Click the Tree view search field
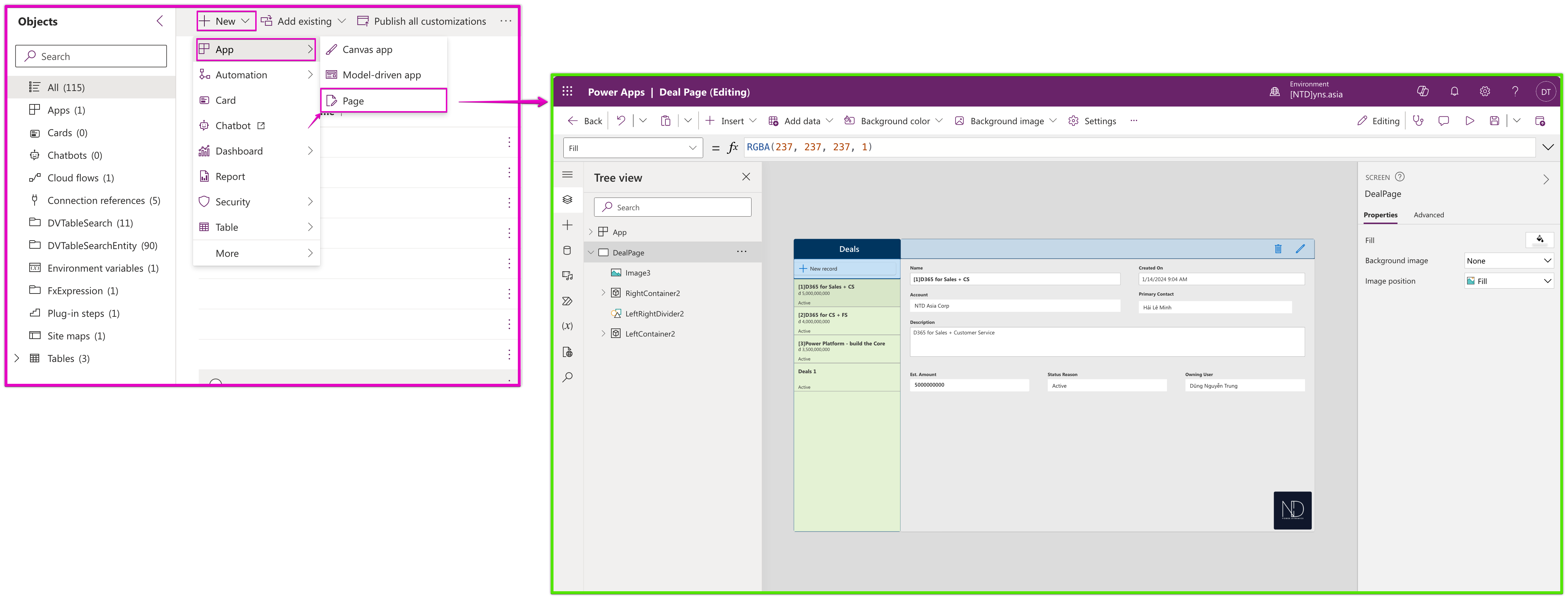Viewport: 1568px width, 599px height. pyautogui.click(x=672, y=207)
